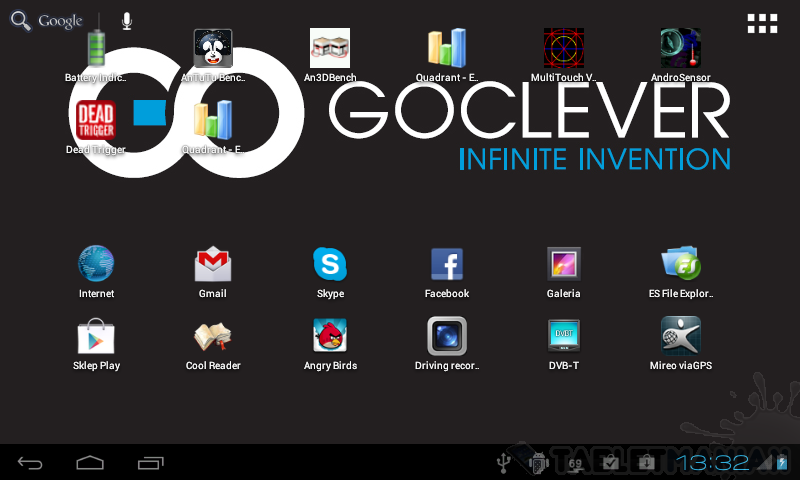Open the Gmail app
Image resolution: width=800 pixels, height=480 pixels.
click(213, 266)
